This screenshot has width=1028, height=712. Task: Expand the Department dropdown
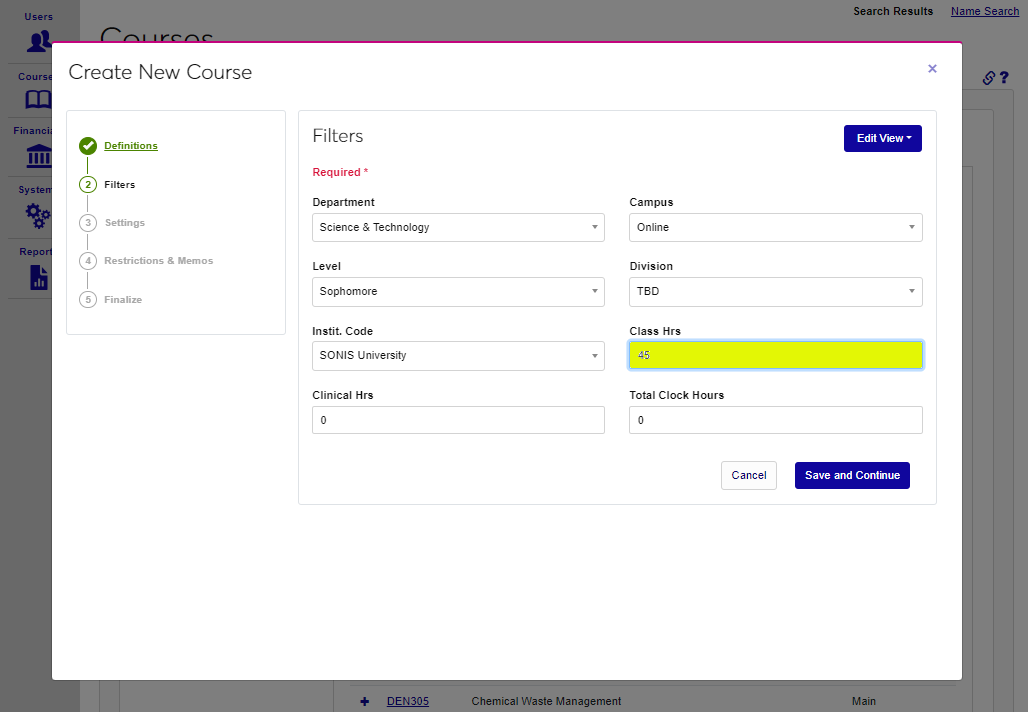[458, 227]
